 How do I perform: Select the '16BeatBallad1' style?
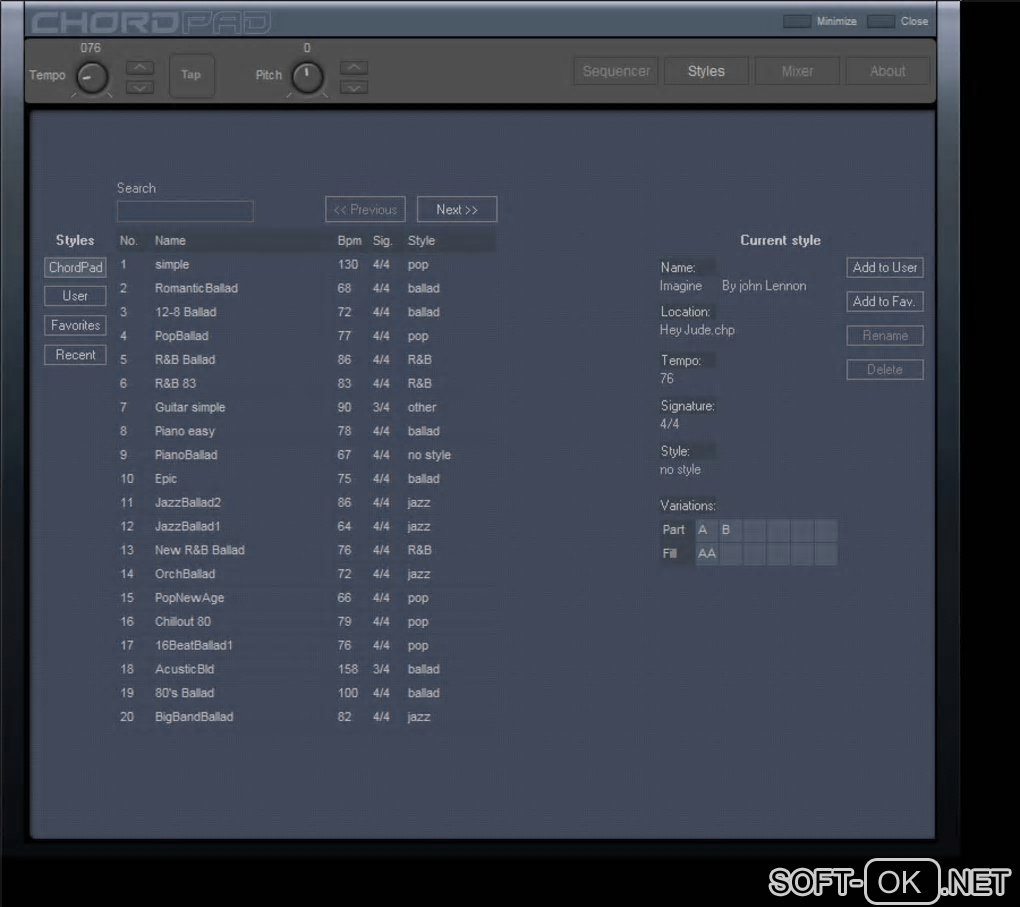306,645
